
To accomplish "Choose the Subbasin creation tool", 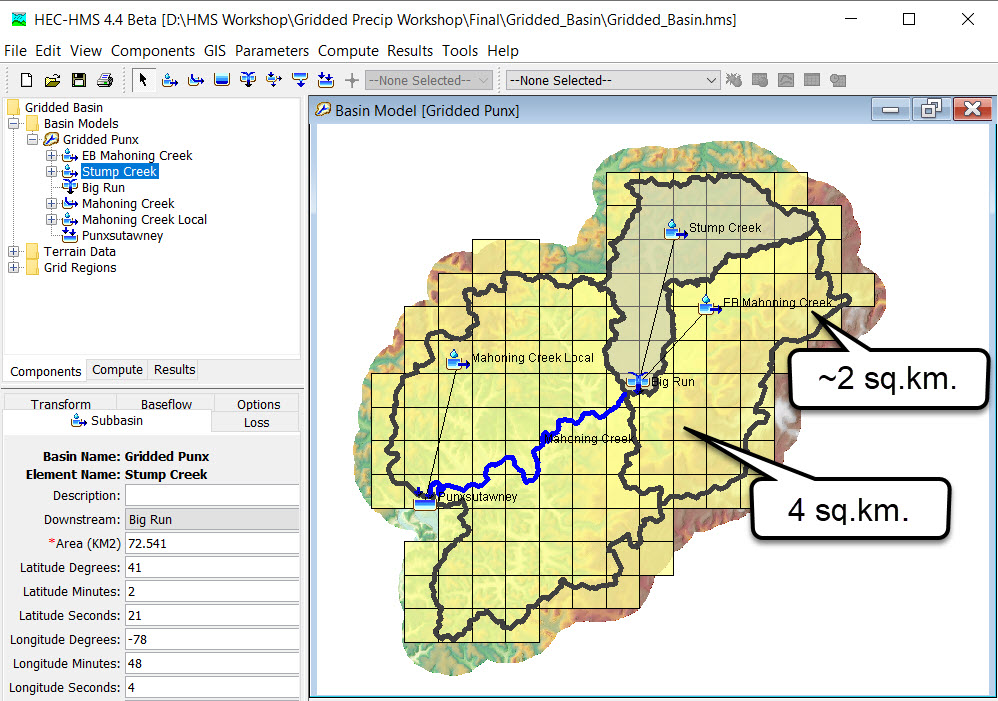I will [170, 80].
